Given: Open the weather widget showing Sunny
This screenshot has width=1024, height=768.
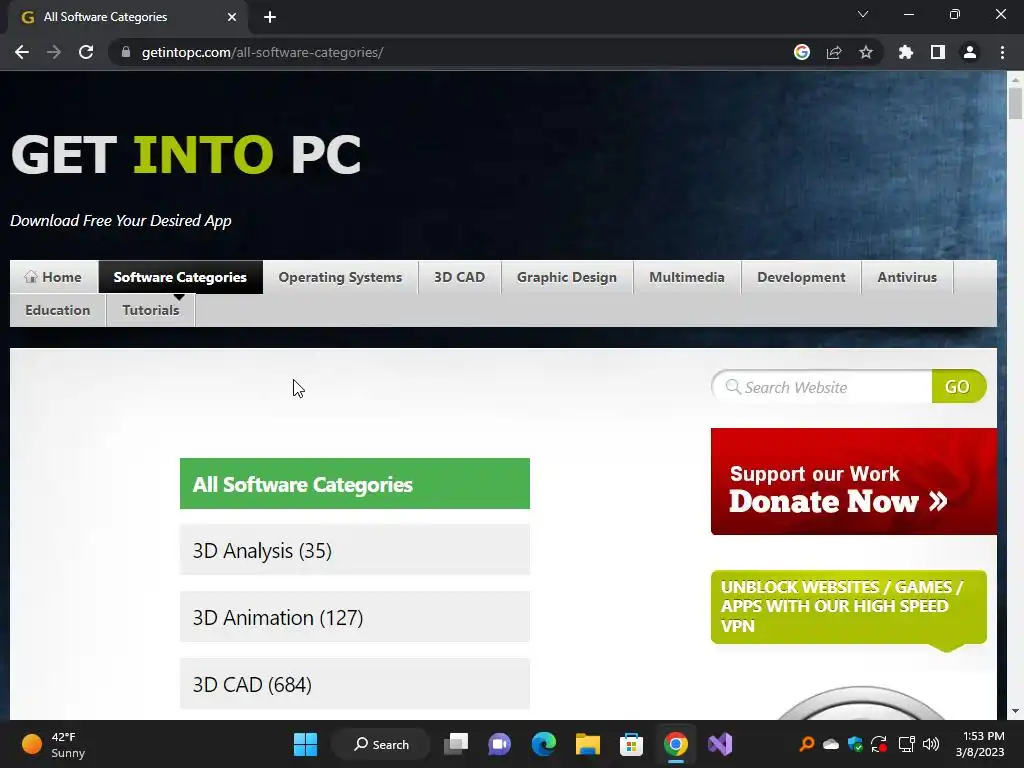Looking at the screenshot, I should (x=54, y=744).
